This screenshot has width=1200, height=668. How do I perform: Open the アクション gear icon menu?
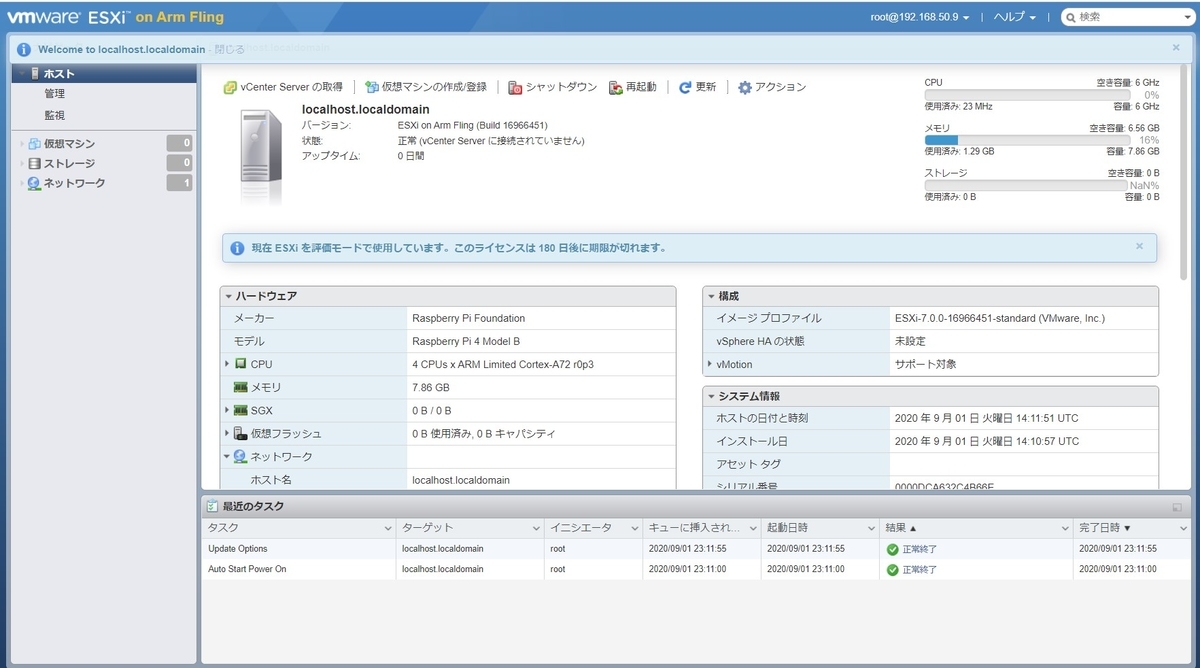pos(744,87)
